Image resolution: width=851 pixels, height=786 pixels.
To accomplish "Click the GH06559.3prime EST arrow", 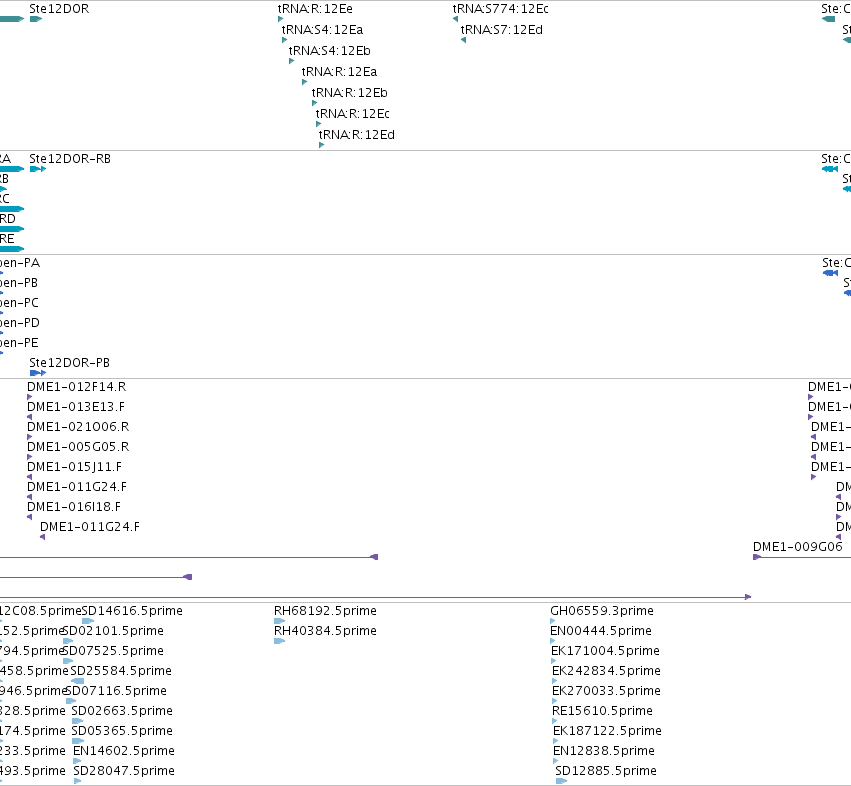I will coord(553,621).
